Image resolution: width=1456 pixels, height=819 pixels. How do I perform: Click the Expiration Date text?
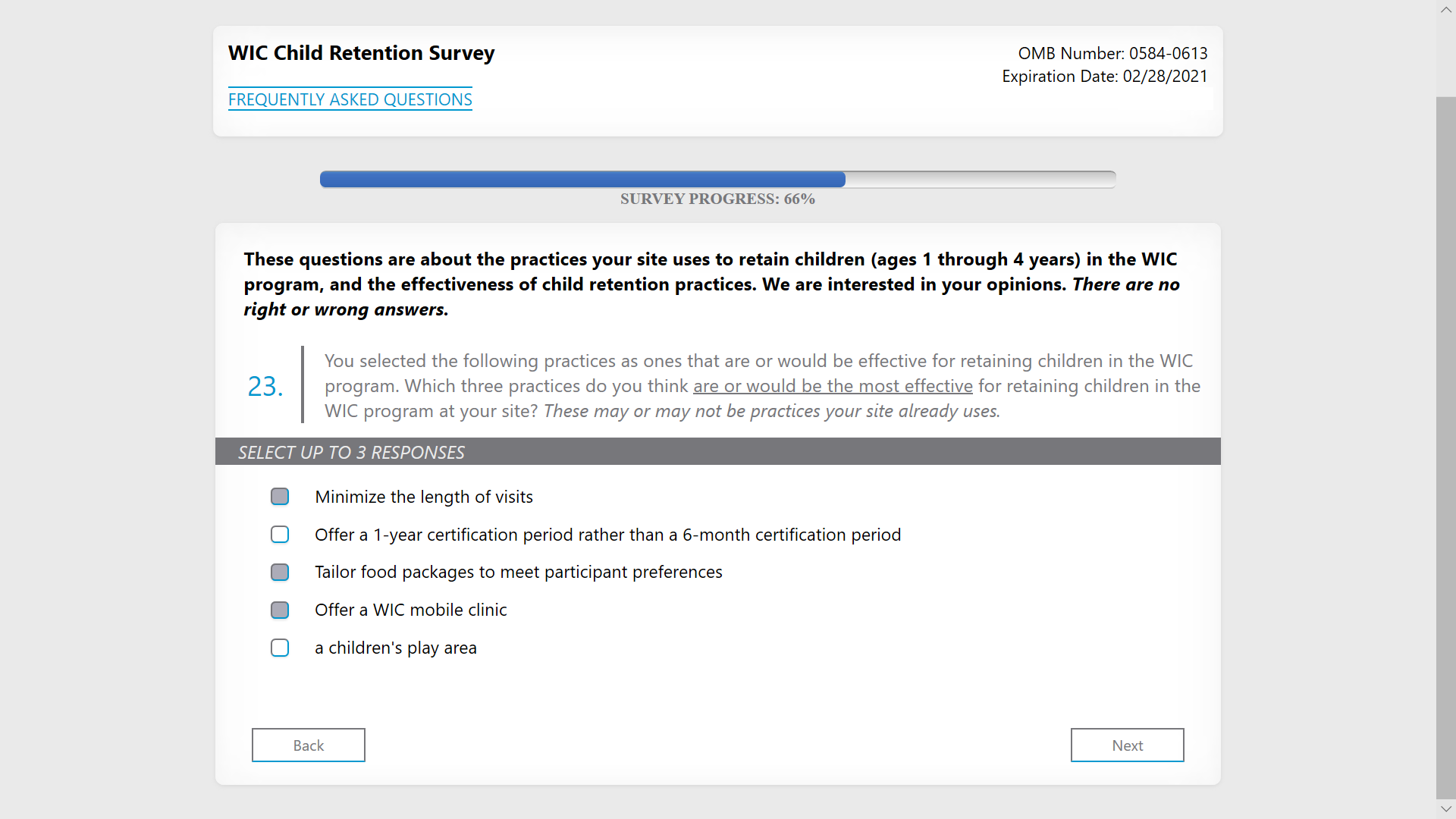(x=1104, y=76)
